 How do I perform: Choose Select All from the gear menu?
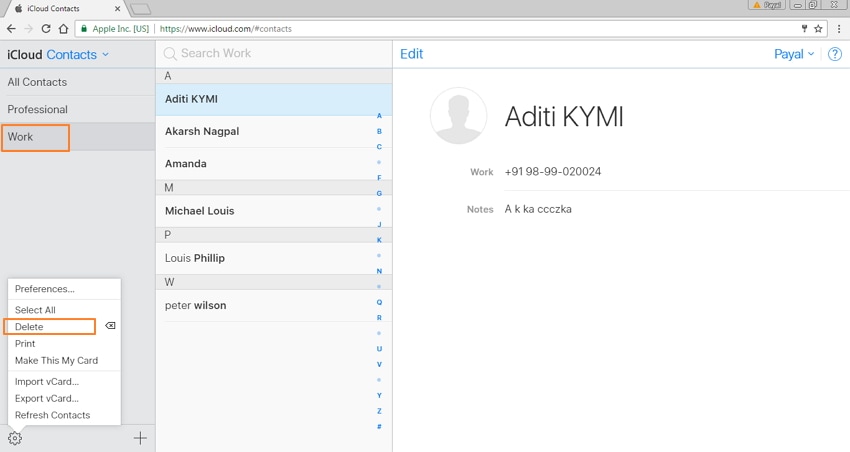pos(35,310)
